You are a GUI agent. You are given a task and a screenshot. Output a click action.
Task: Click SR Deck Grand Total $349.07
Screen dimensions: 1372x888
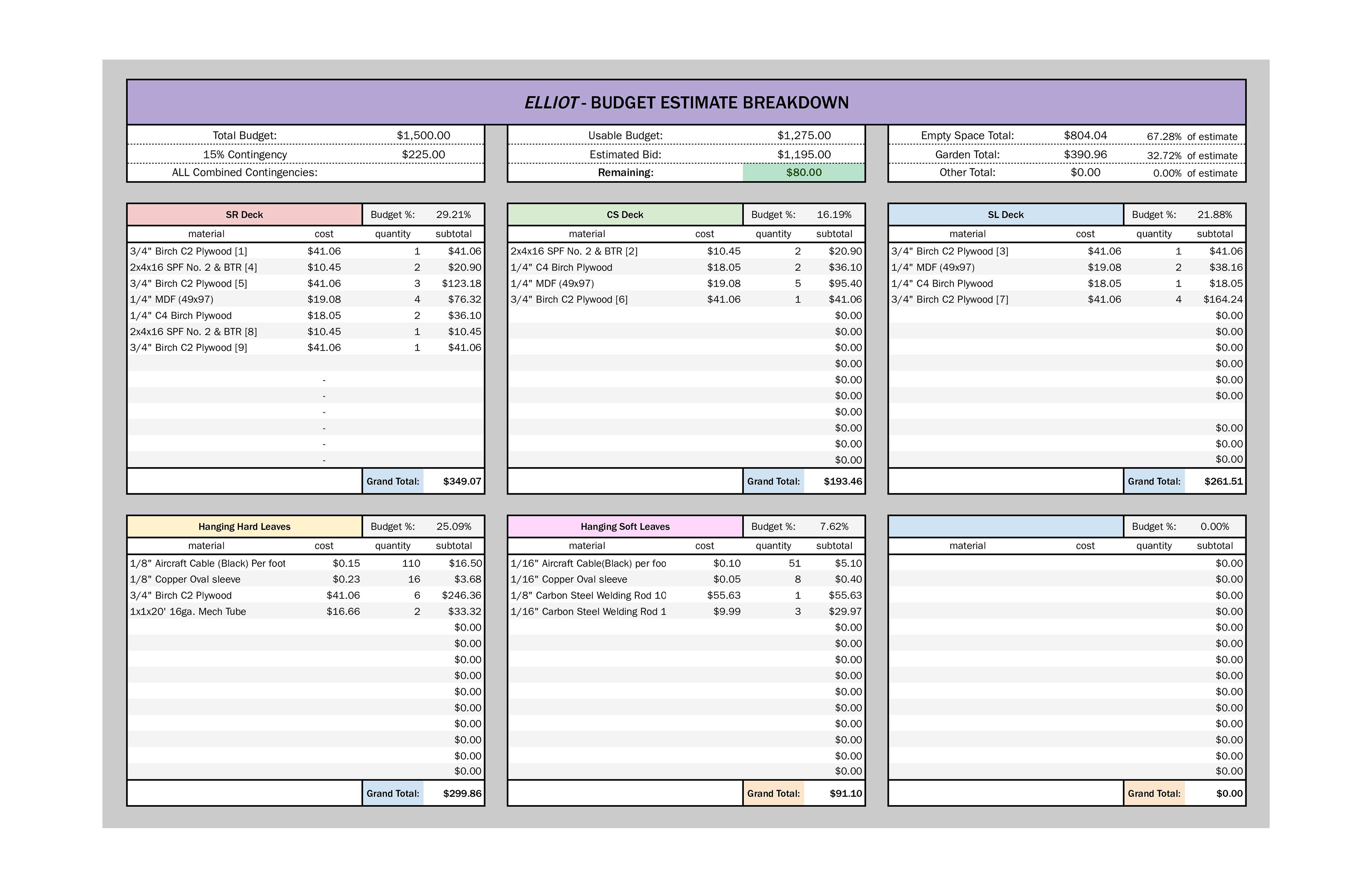tap(462, 481)
